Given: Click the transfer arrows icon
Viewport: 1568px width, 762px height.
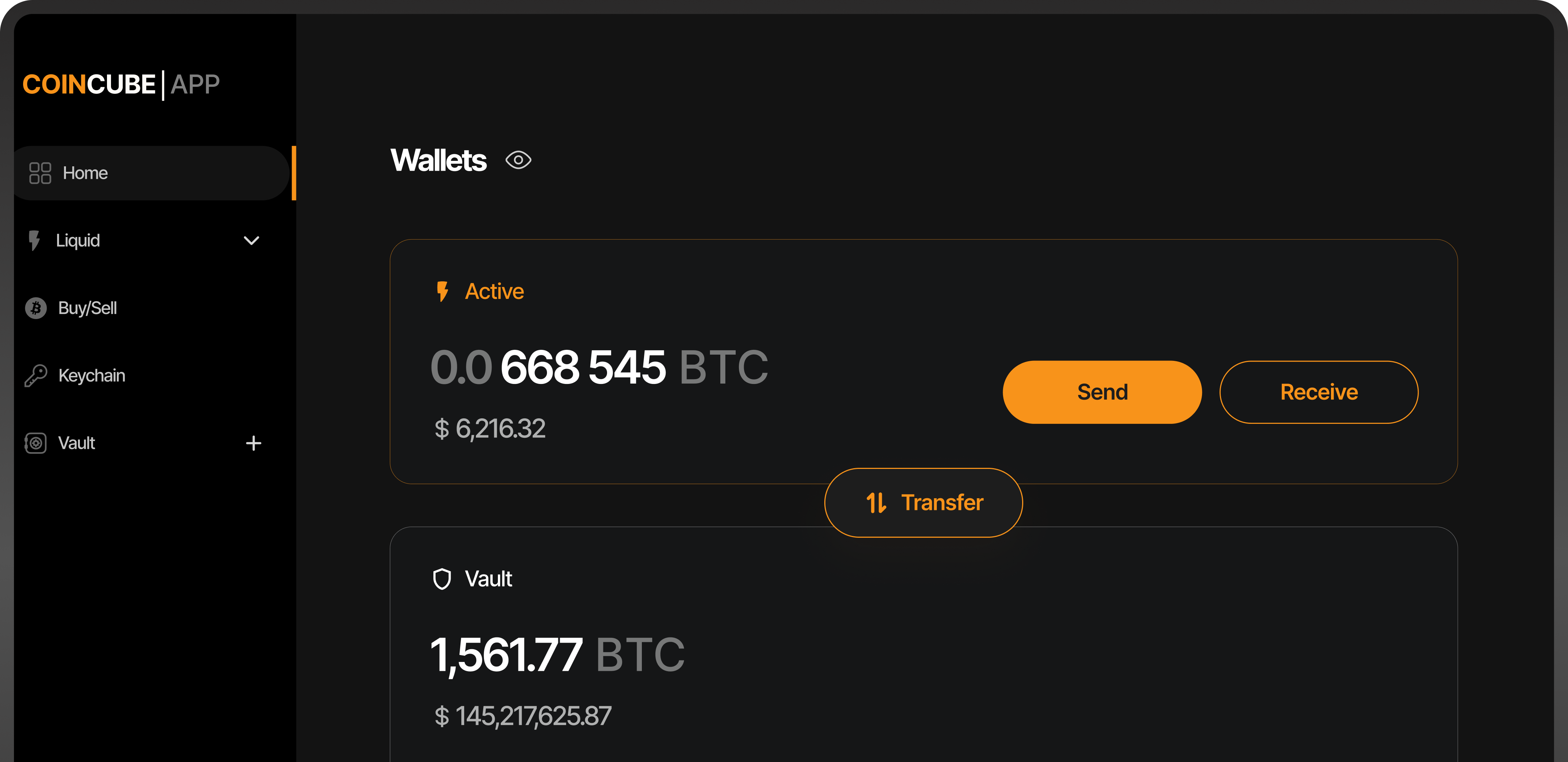Looking at the screenshot, I should tap(877, 502).
